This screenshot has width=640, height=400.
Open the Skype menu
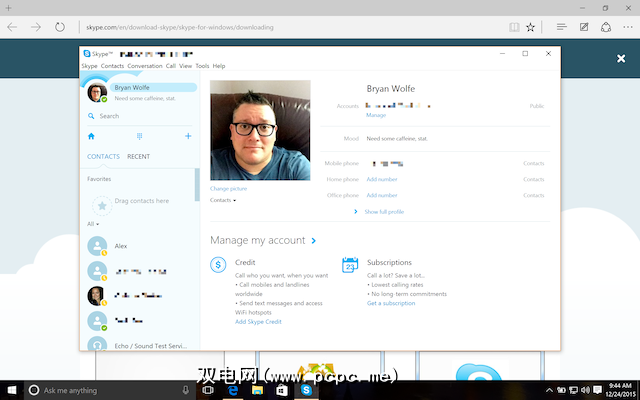click(89, 66)
